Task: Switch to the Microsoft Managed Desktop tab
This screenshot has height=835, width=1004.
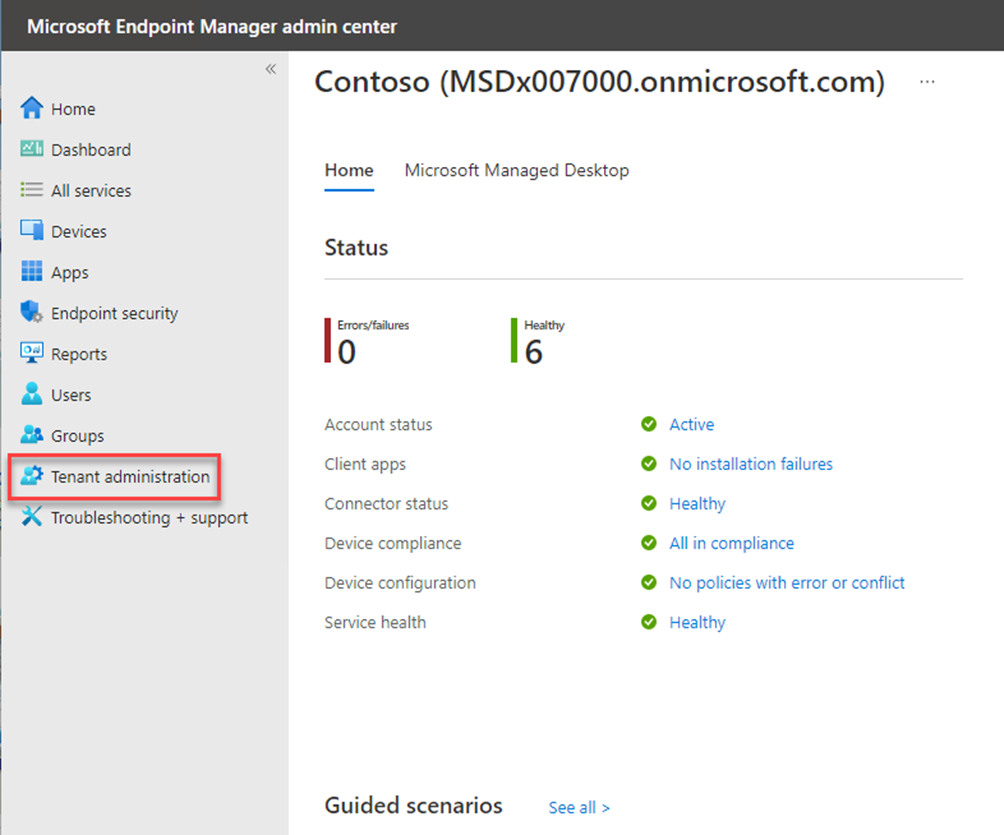Action: 517,170
